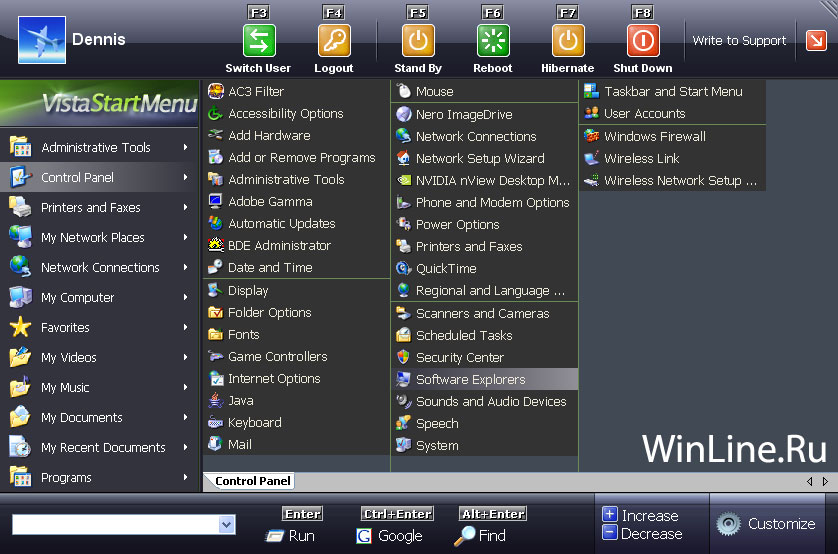This screenshot has height=554, width=838.
Task: Click the right scroll arrow on tab bar
Action: pos(825,481)
